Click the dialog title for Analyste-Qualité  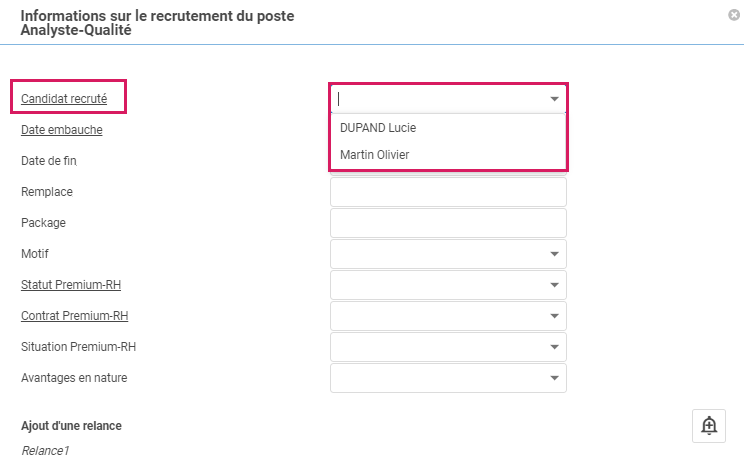[157, 23]
